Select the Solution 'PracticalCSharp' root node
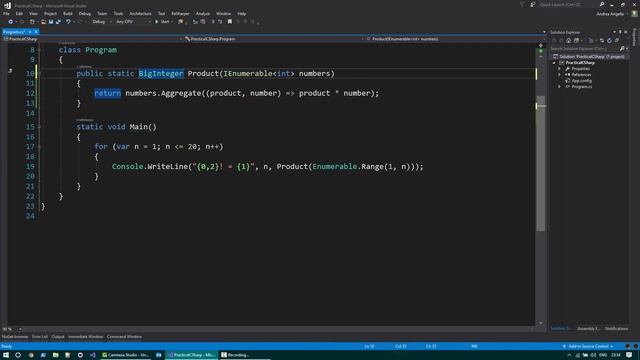The height and width of the screenshot is (360, 640). tap(589, 57)
